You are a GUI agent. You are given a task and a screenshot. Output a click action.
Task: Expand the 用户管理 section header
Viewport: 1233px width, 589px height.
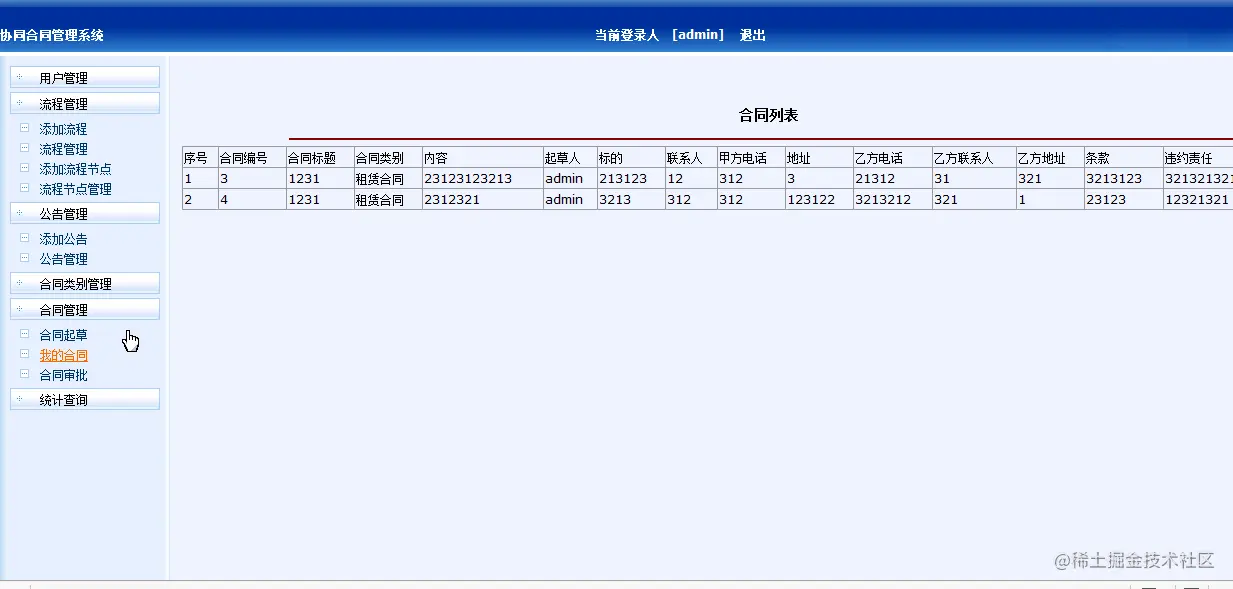[x=63, y=76]
